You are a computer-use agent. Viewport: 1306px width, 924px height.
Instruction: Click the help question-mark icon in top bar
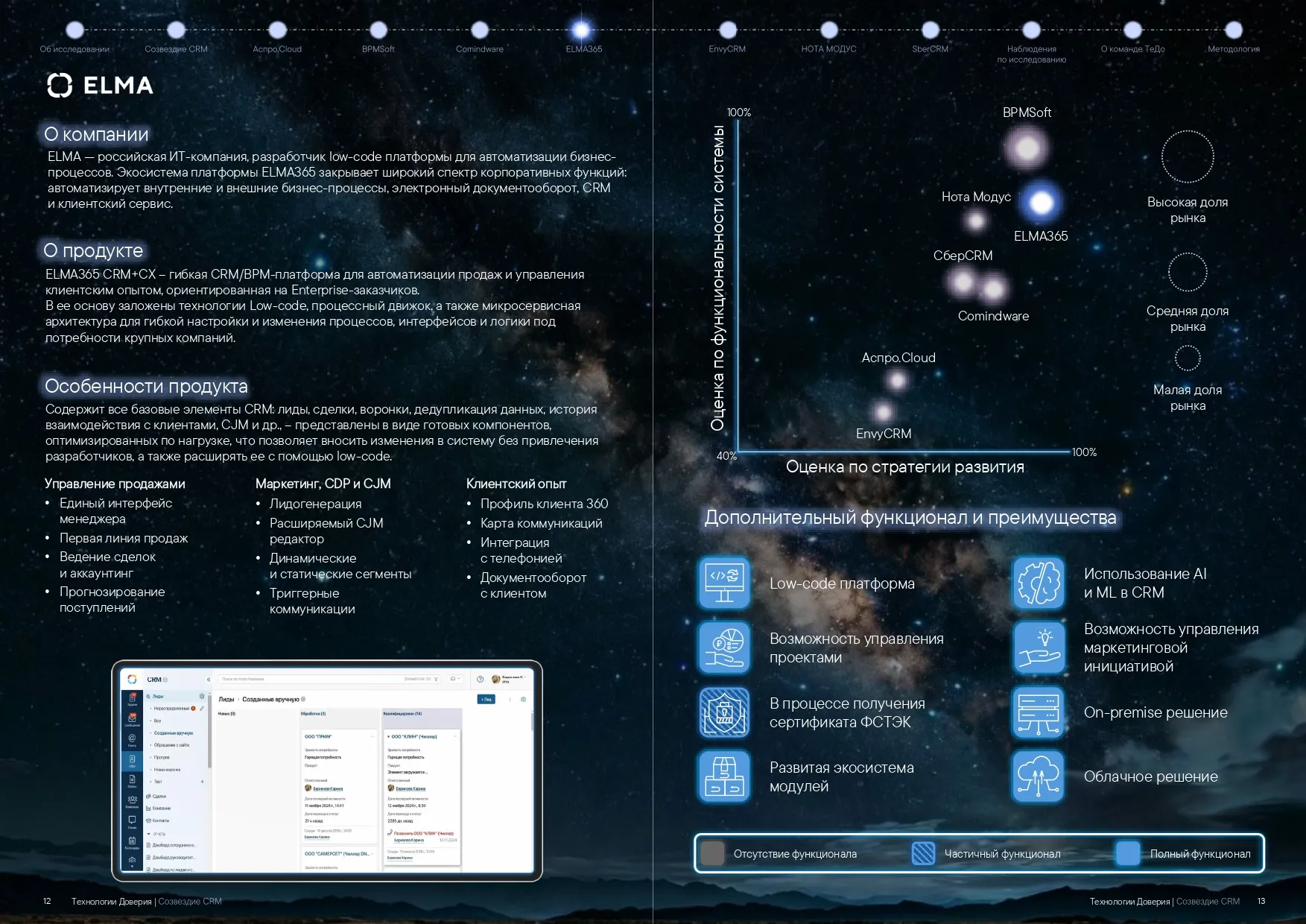(x=480, y=680)
